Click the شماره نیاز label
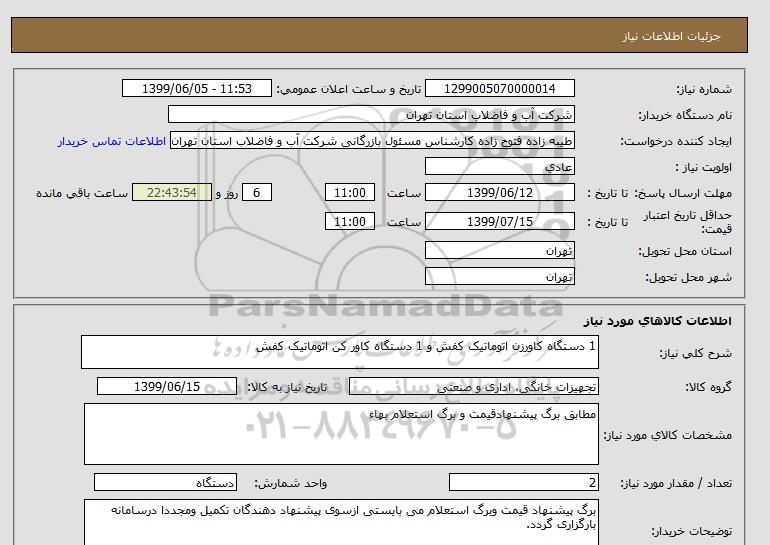Screen dimensions: 770x545 click(x=704, y=89)
